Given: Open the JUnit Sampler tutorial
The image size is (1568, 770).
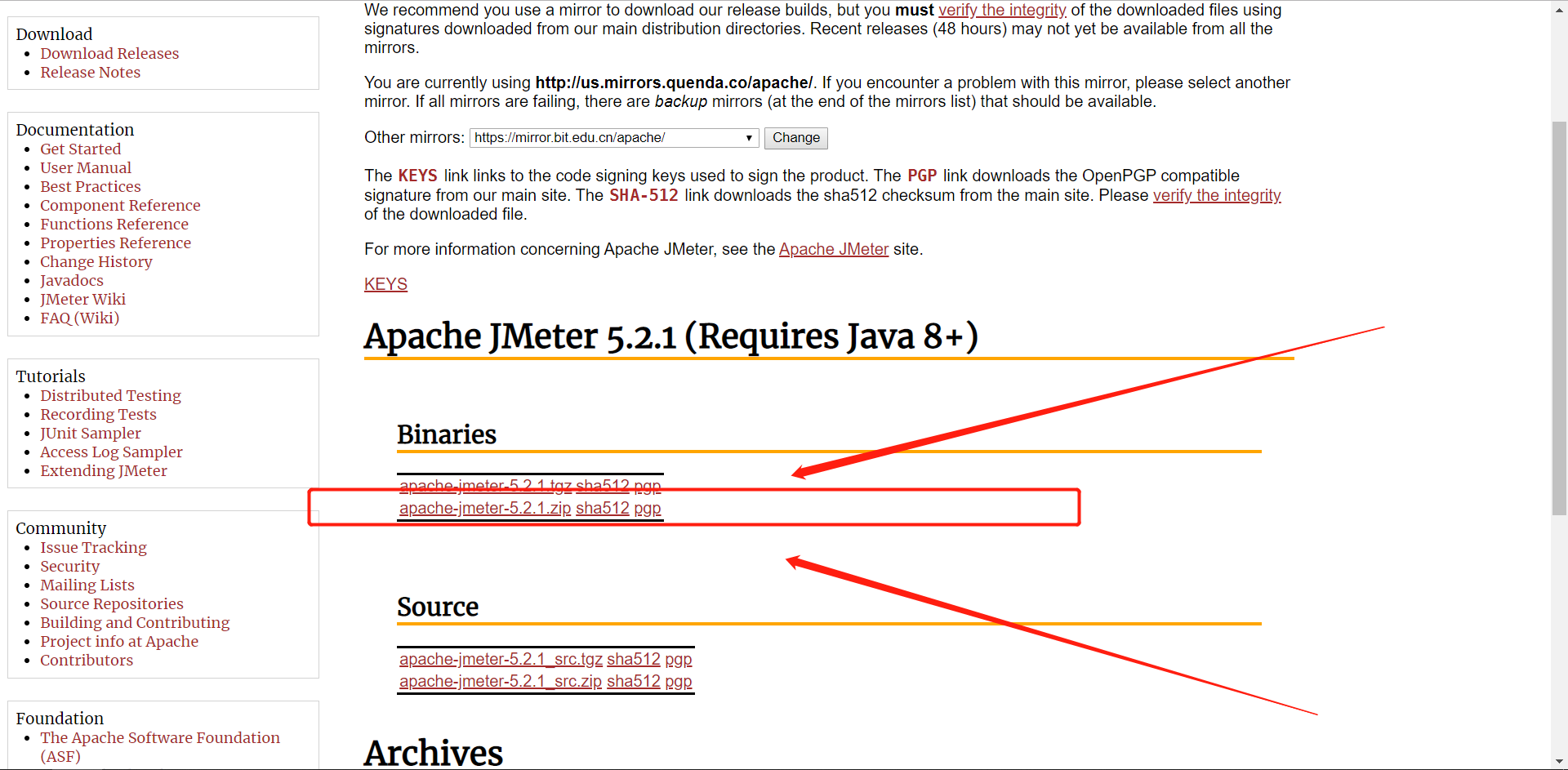Looking at the screenshot, I should (90, 433).
